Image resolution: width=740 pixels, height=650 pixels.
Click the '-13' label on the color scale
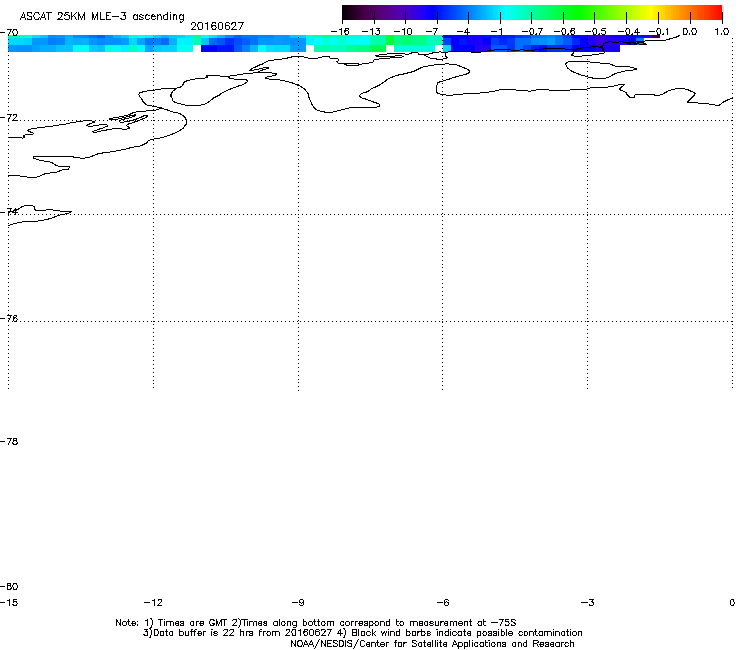coord(371,32)
